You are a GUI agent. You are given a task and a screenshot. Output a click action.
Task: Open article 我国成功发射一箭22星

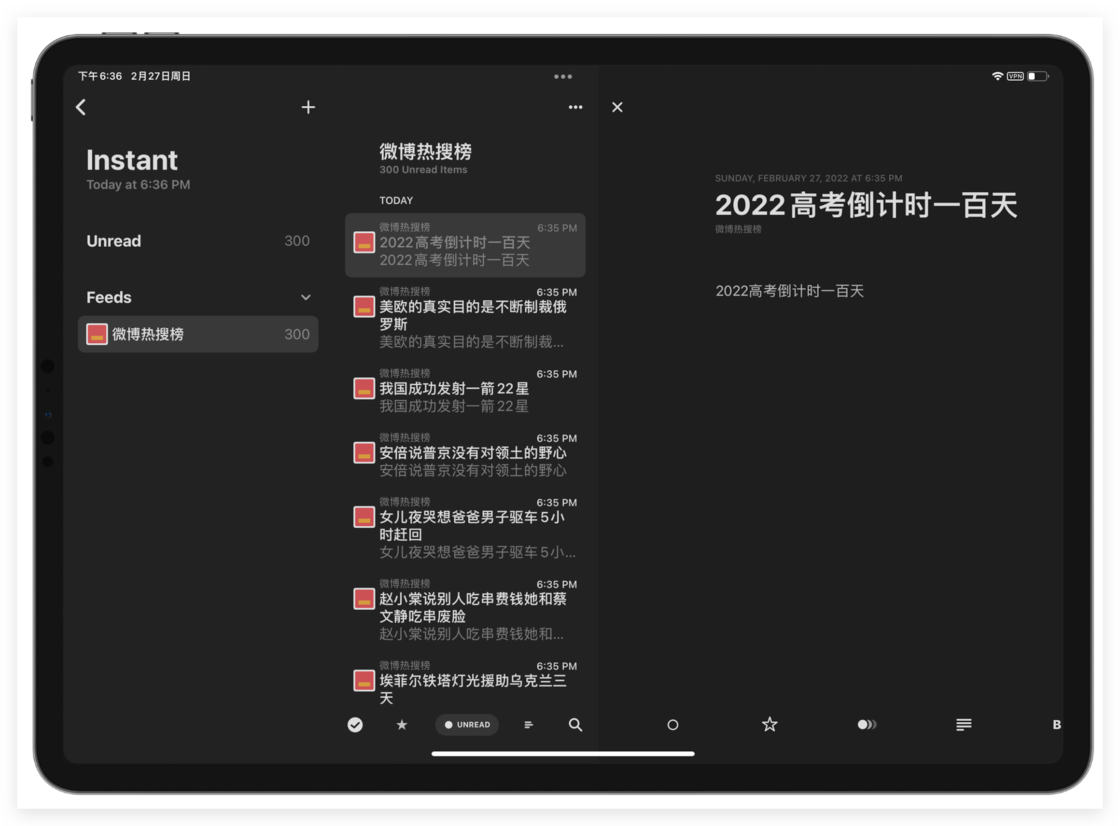click(x=465, y=390)
